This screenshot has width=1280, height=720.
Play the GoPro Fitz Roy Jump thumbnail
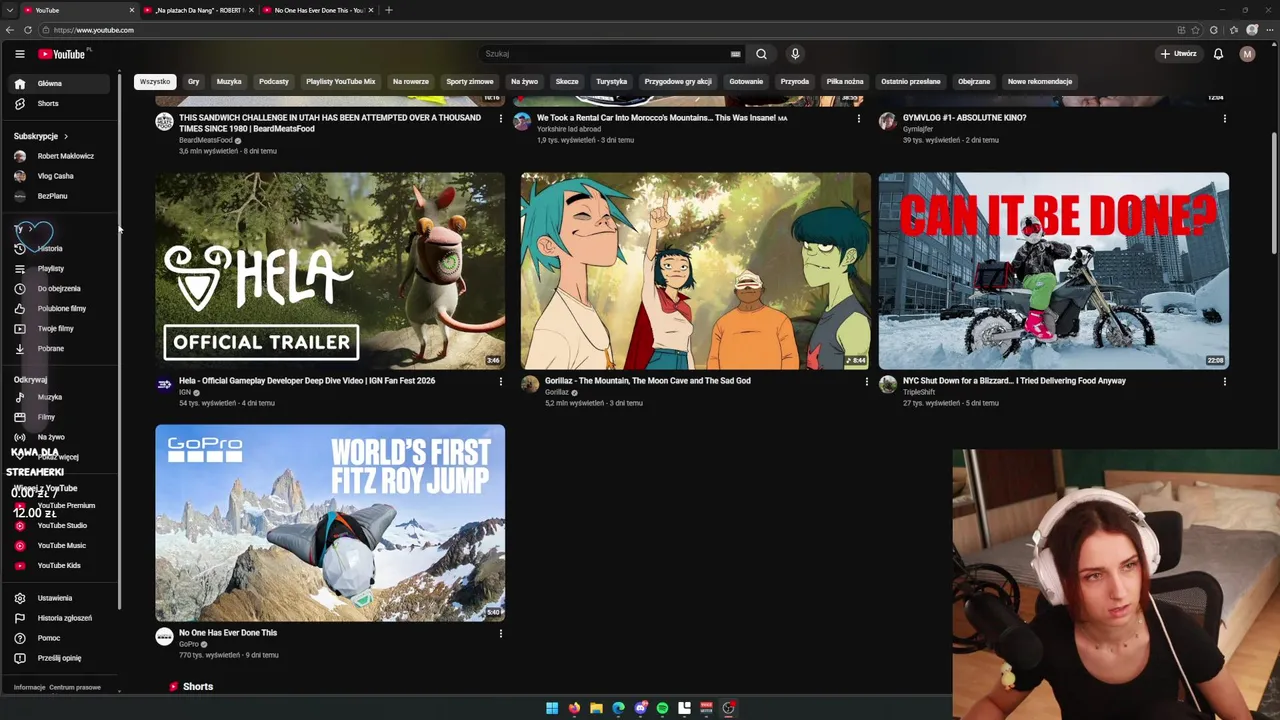click(x=330, y=523)
